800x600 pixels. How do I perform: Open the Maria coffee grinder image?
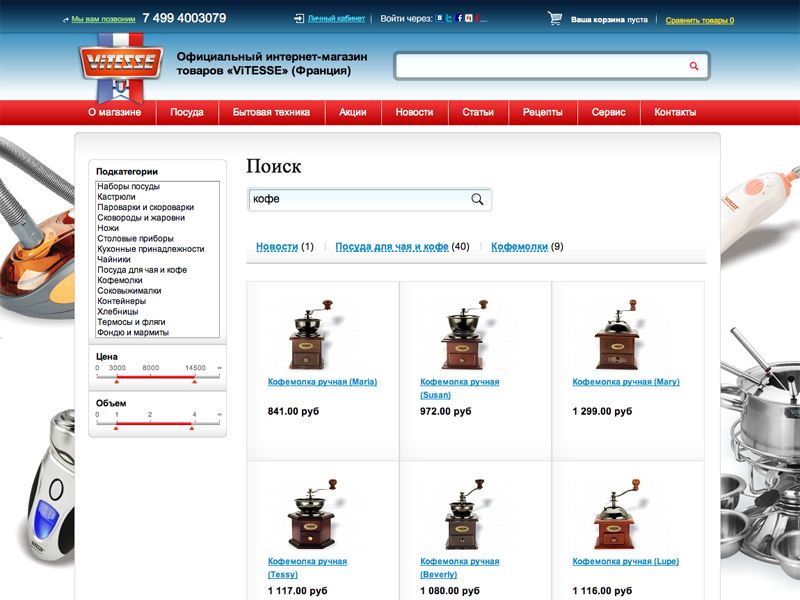coord(314,335)
